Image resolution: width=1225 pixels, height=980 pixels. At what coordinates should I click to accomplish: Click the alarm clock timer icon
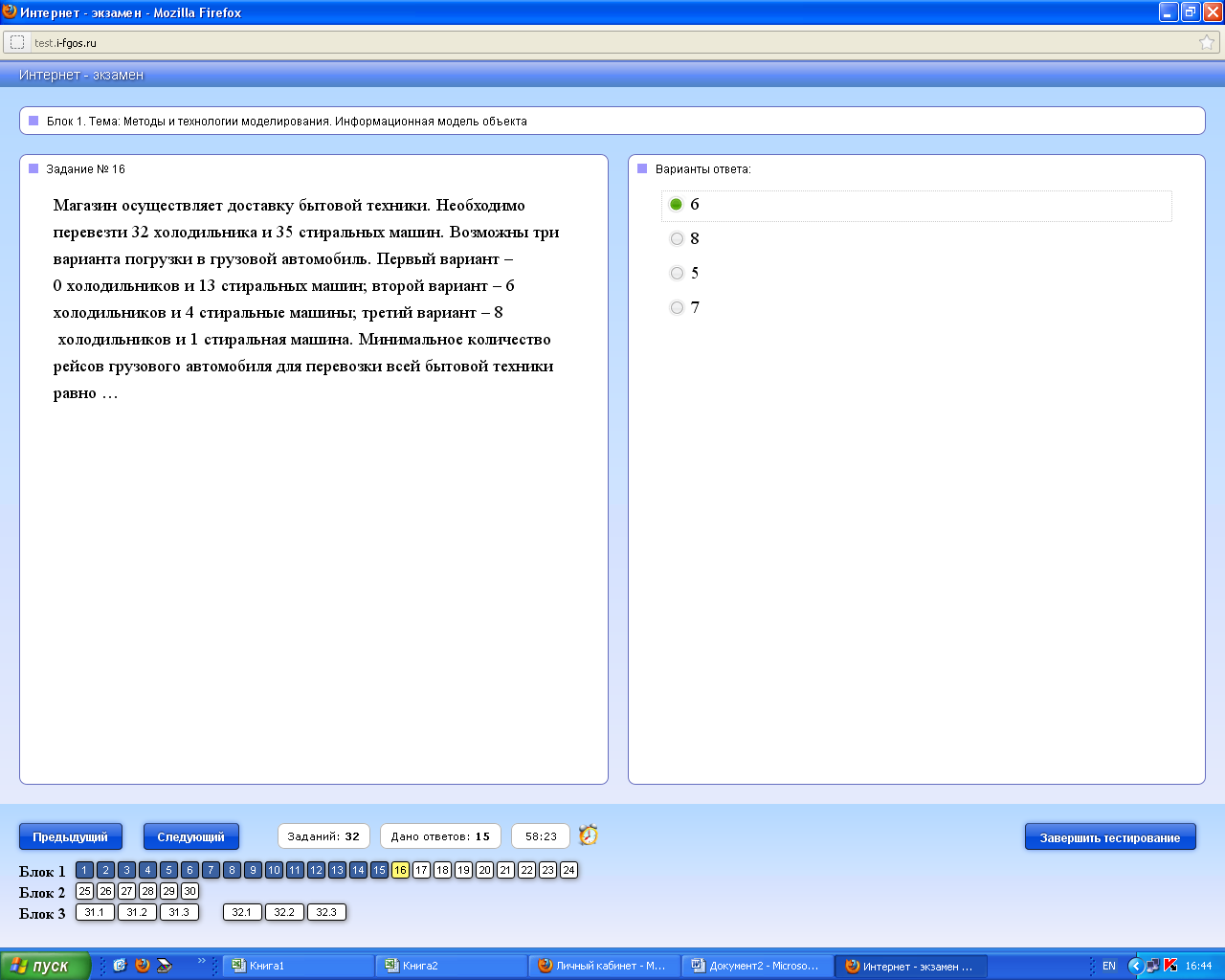[589, 835]
